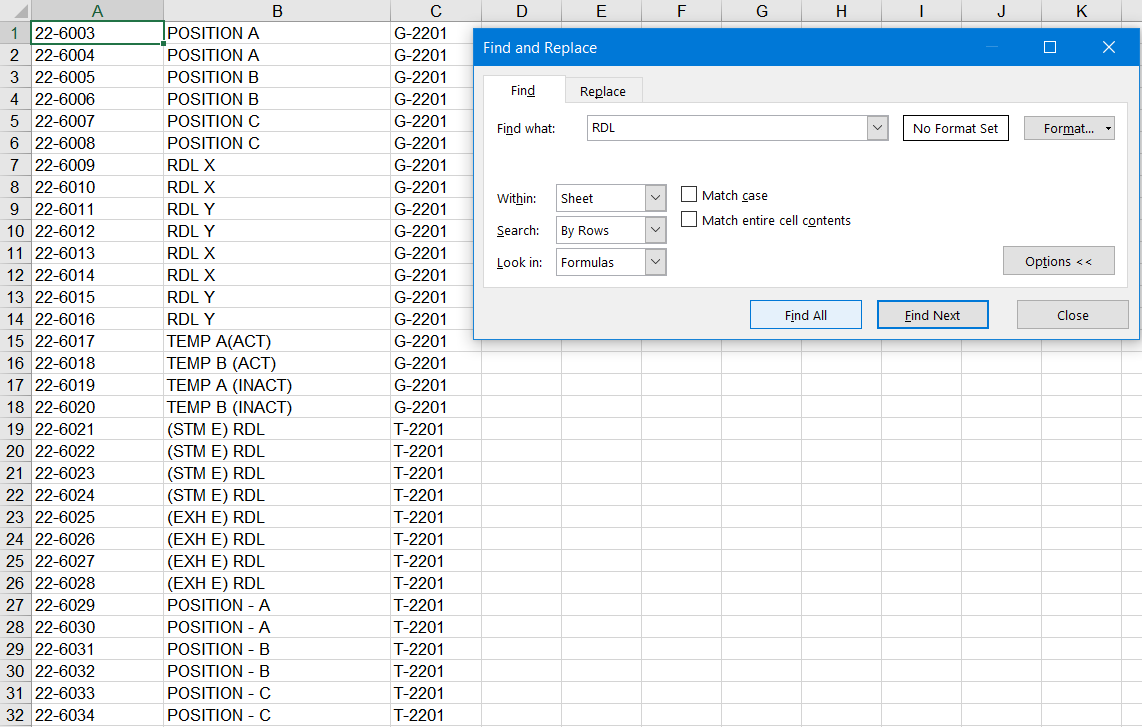Click cell containing 22-6003
Screen dimensions: 1142x727
point(98,33)
